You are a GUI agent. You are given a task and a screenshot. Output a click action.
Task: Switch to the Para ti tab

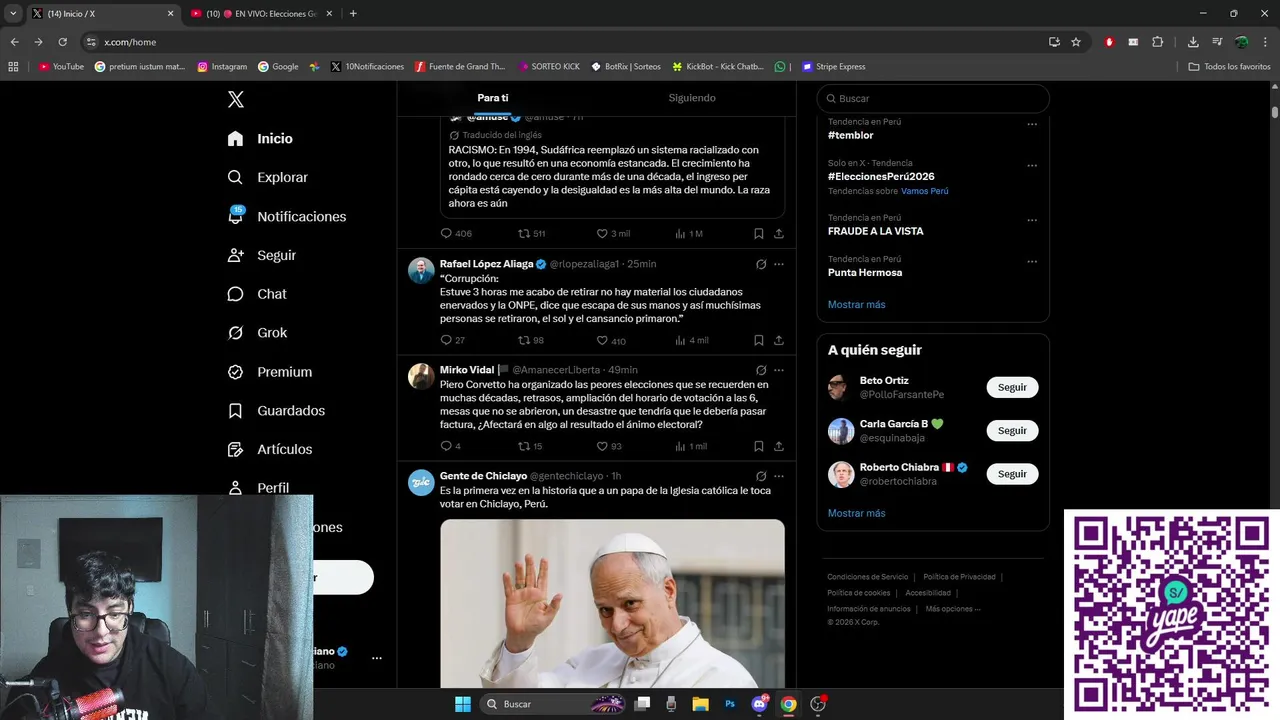point(492,98)
